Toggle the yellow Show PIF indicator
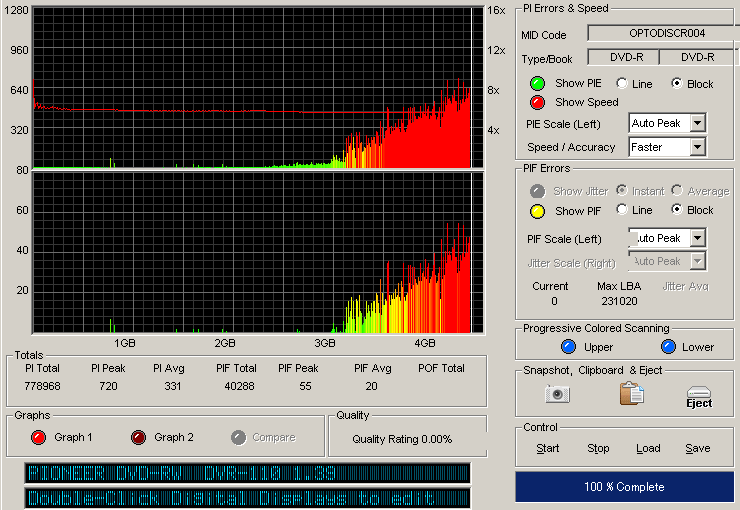 point(537,211)
